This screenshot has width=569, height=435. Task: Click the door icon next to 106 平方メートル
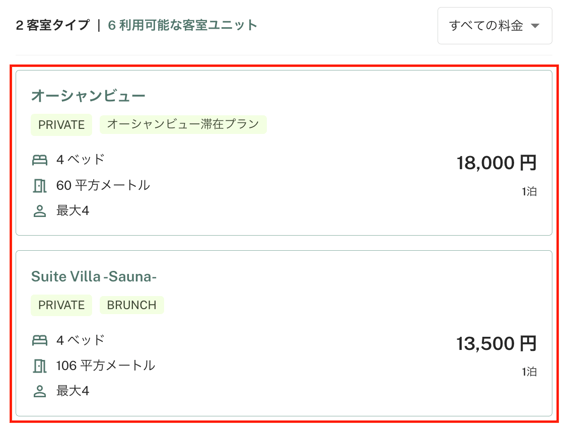tap(40, 366)
